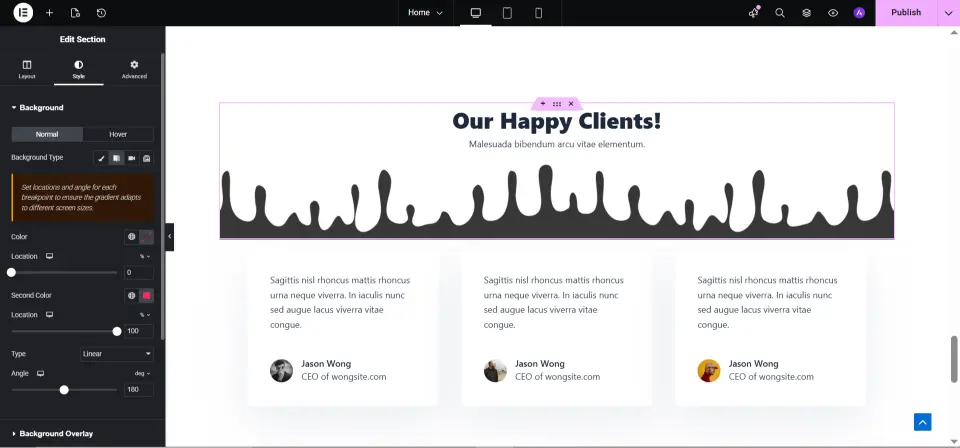Click the page vertical scrollbar thumb
The width and height of the screenshot is (960, 448).
[x=954, y=359]
